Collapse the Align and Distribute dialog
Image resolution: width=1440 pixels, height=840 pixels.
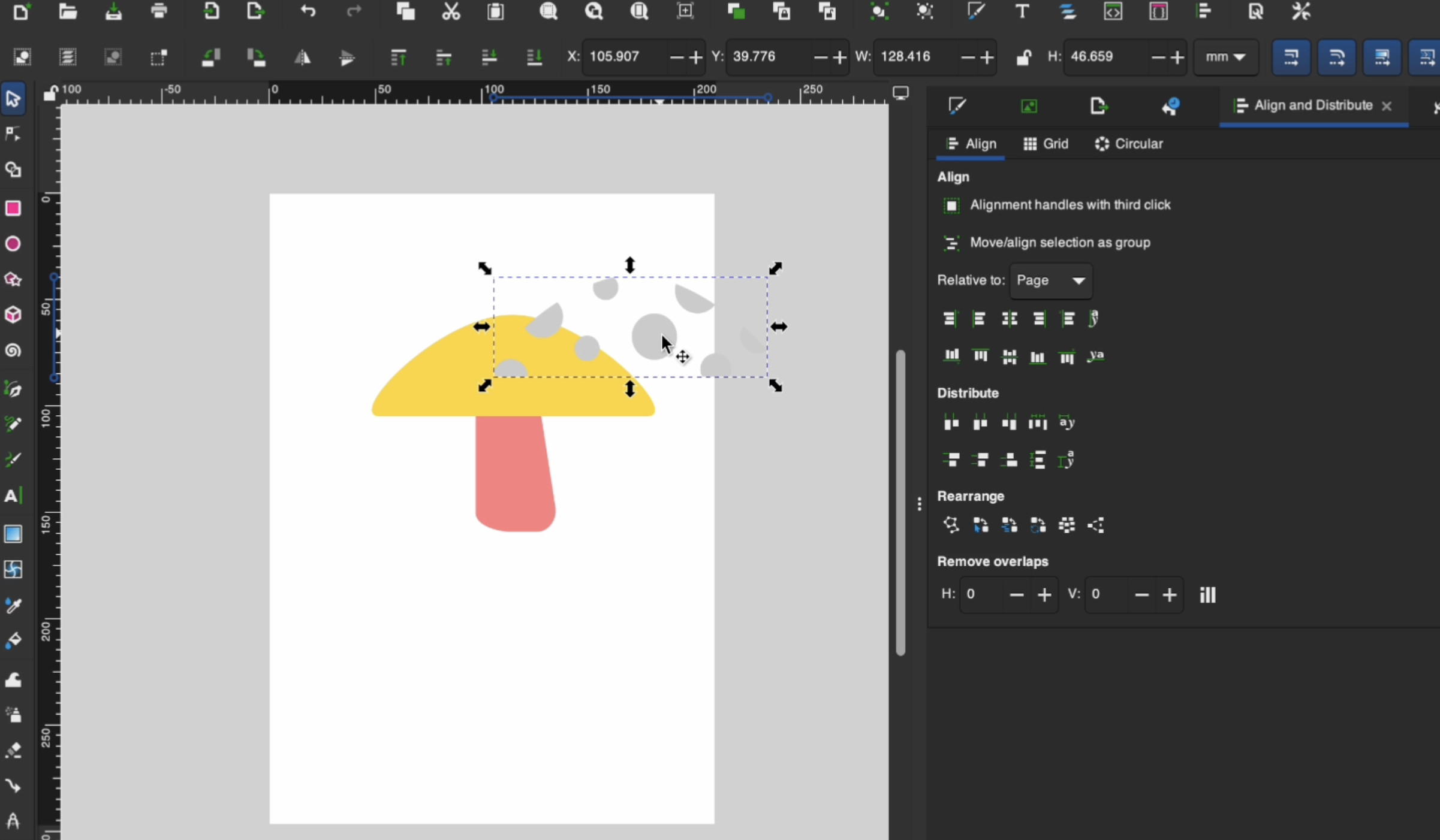click(1388, 106)
